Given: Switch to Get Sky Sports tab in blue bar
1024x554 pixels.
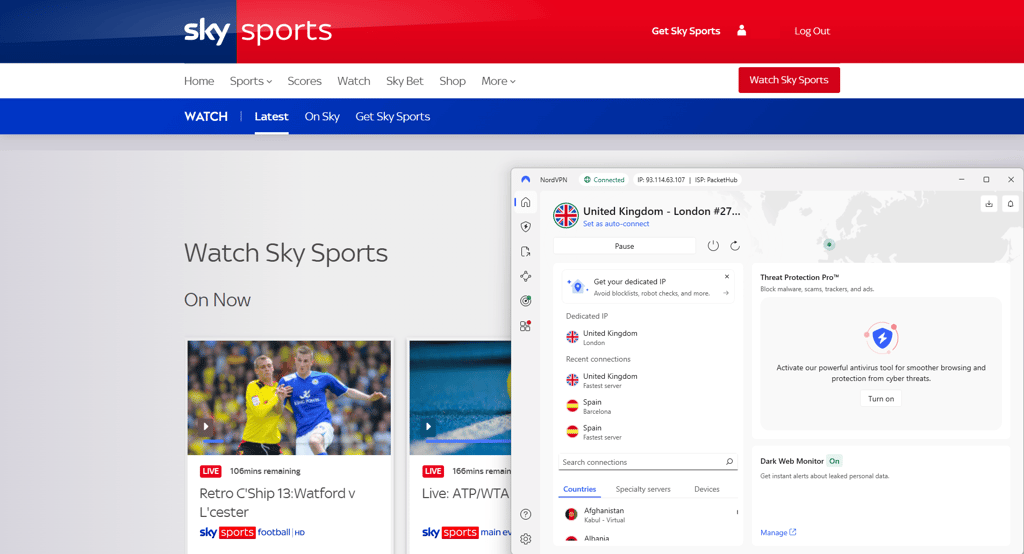Looking at the screenshot, I should (x=392, y=116).
